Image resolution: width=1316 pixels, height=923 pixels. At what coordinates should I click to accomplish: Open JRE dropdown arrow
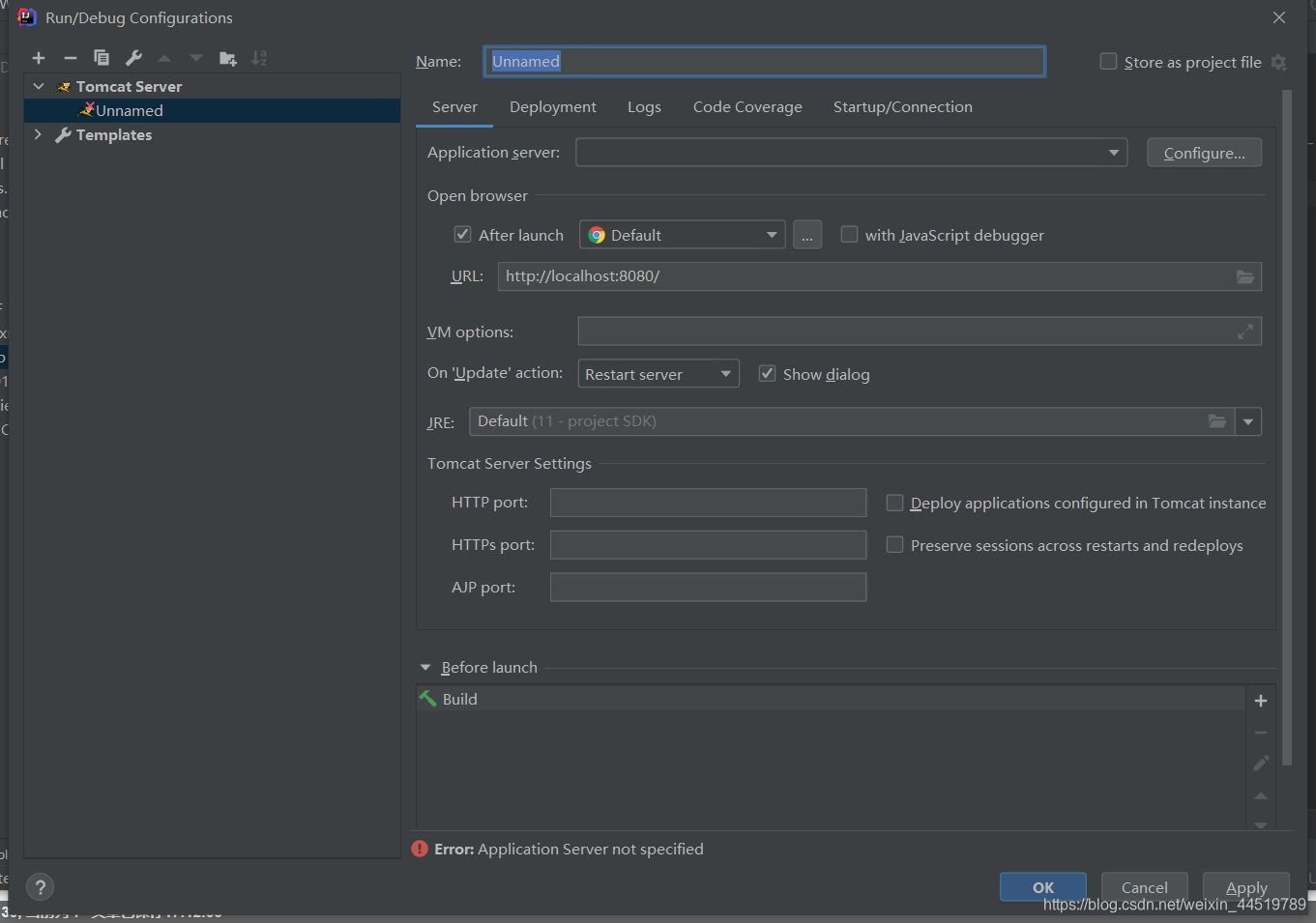(1248, 421)
